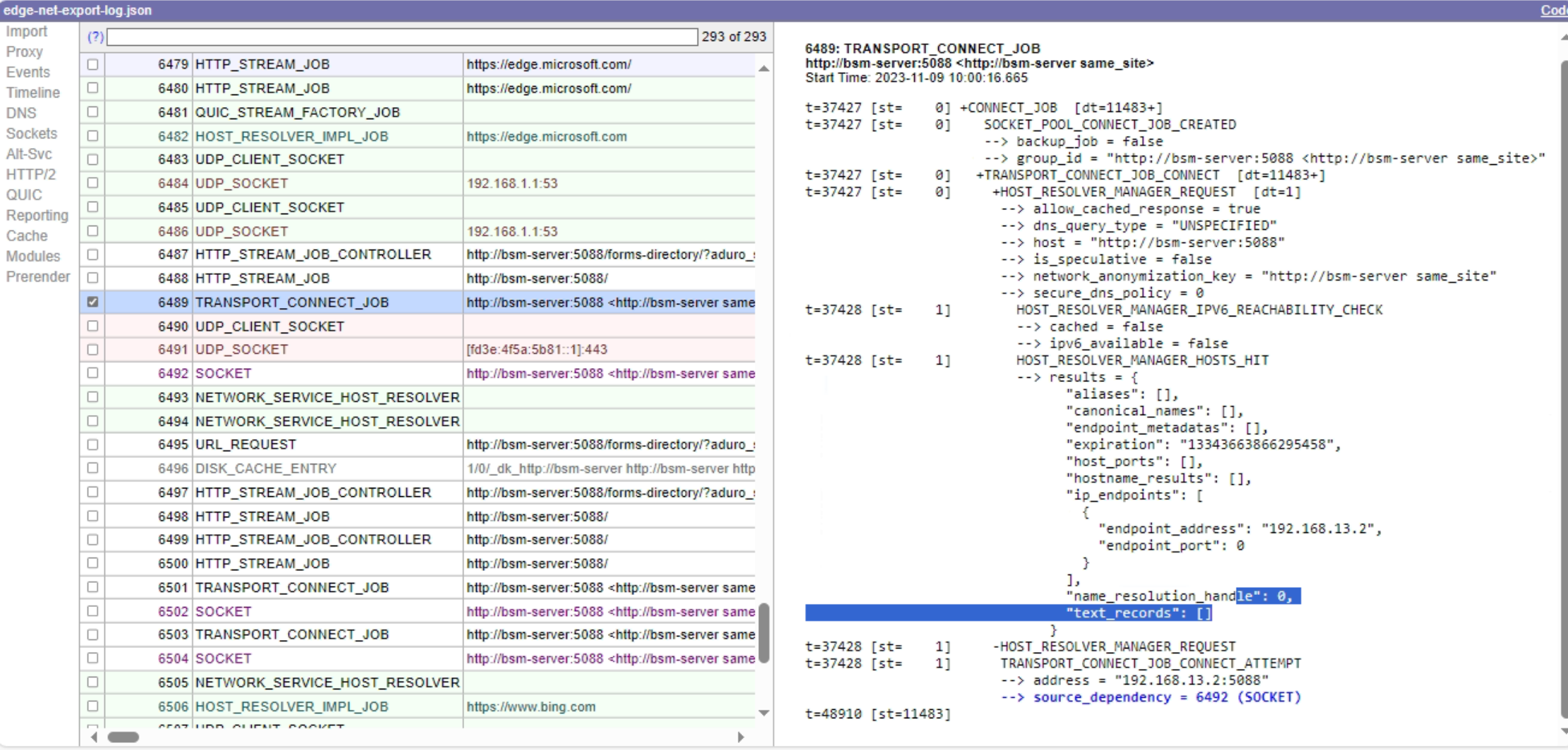Open the Alt-Svc tab
Screen dimensions: 1568x750
(x=28, y=154)
